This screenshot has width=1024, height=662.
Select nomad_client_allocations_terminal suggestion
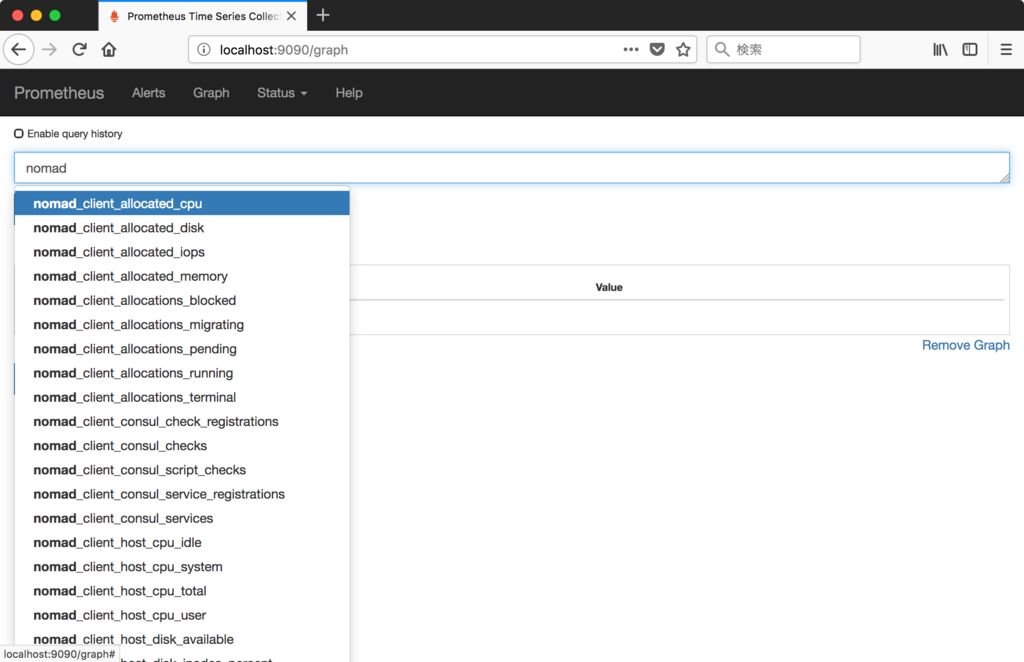click(x=182, y=397)
